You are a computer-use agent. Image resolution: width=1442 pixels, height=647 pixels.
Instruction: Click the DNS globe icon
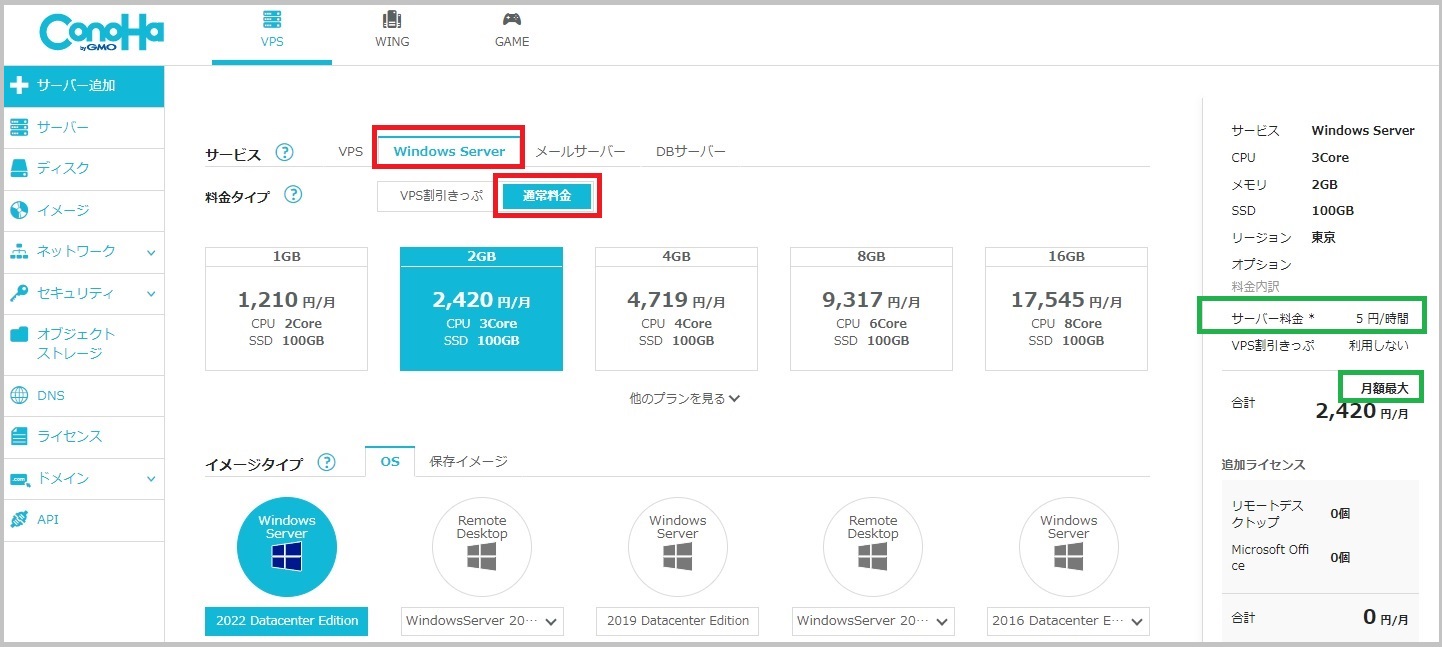click(x=19, y=395)
